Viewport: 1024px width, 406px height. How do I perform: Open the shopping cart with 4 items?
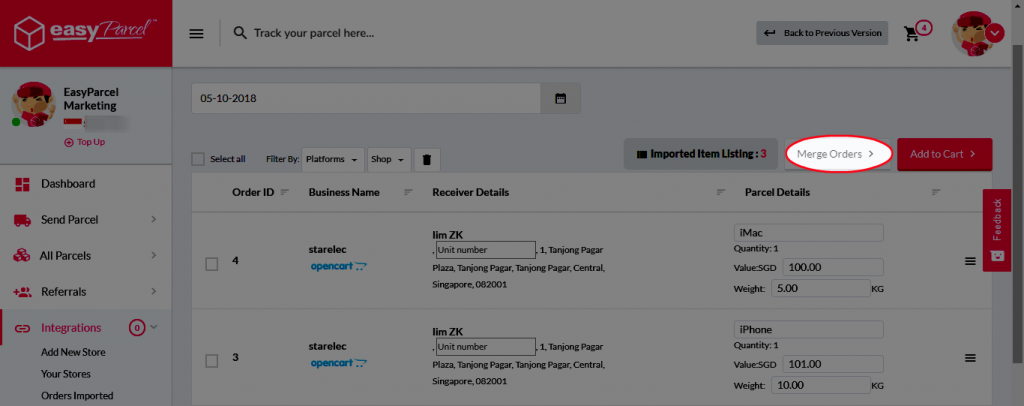[911, 33]
